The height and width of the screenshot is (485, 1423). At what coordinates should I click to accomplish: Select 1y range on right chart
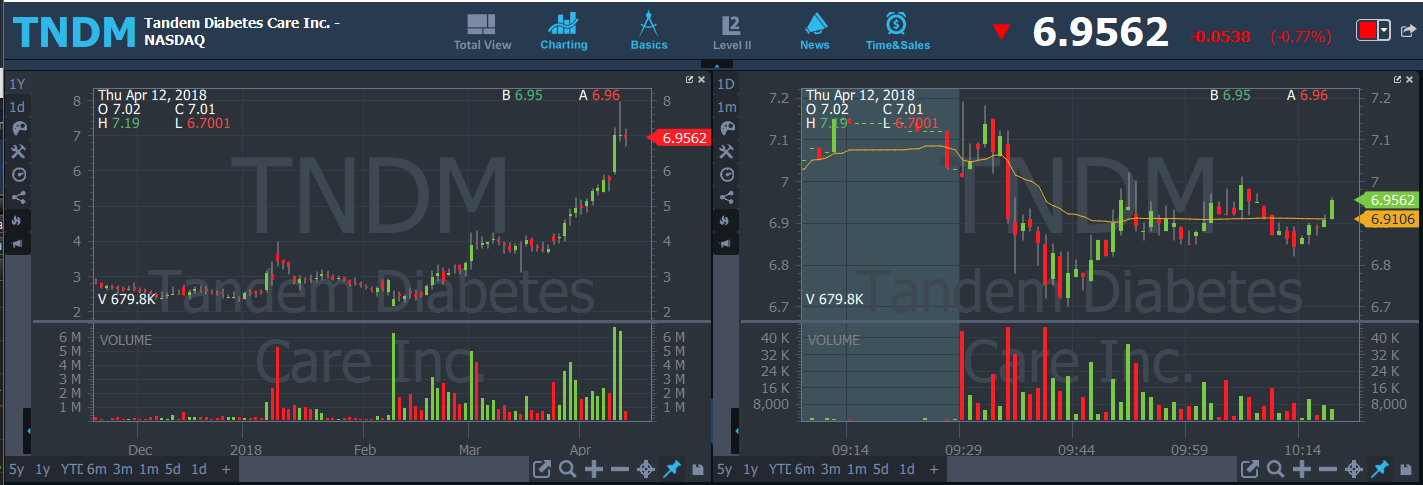750,469
